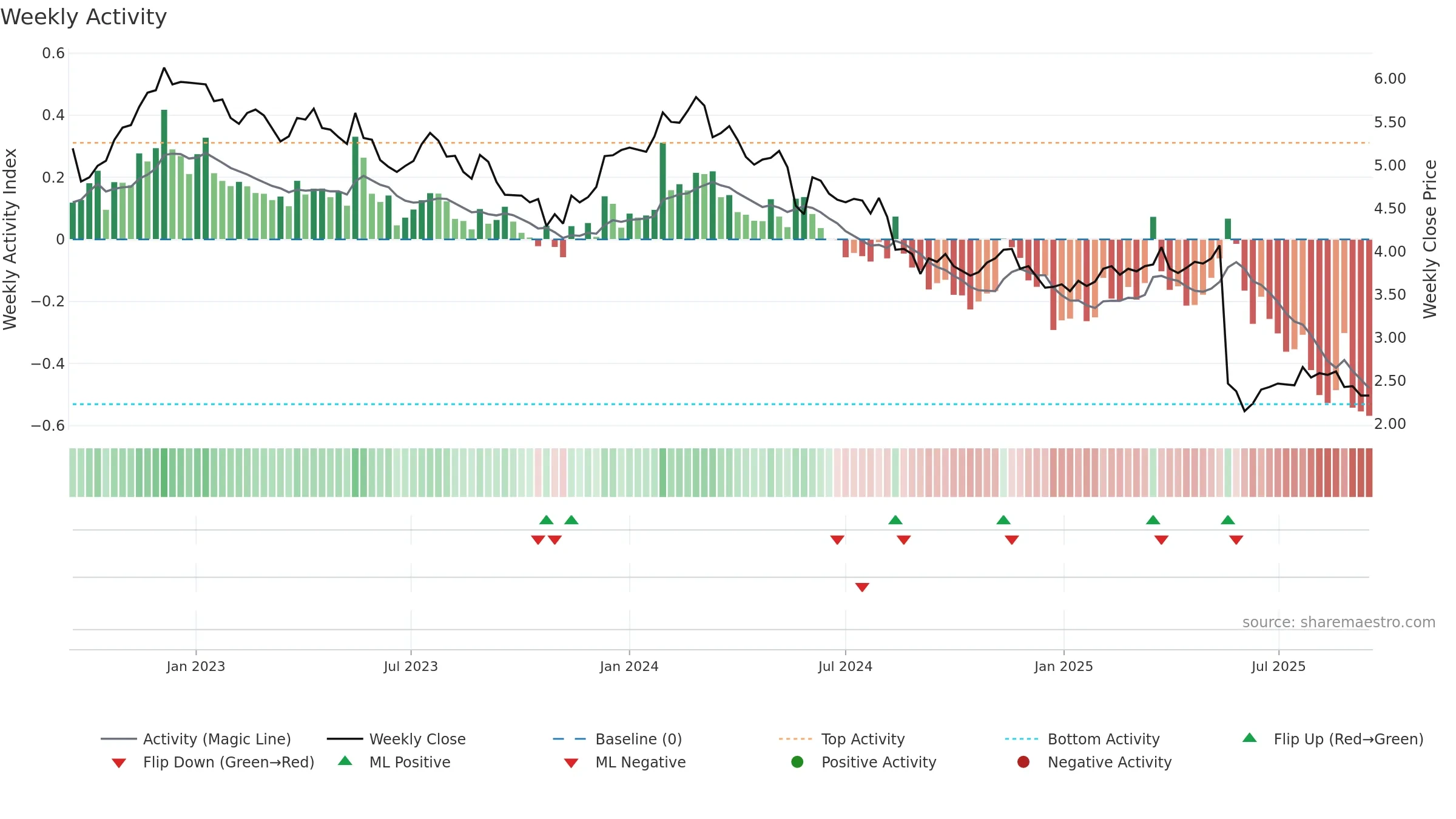Click the Jul 2023 x-axis label
The height and width of the screenshot is (819, 1456).
[411, 667]
